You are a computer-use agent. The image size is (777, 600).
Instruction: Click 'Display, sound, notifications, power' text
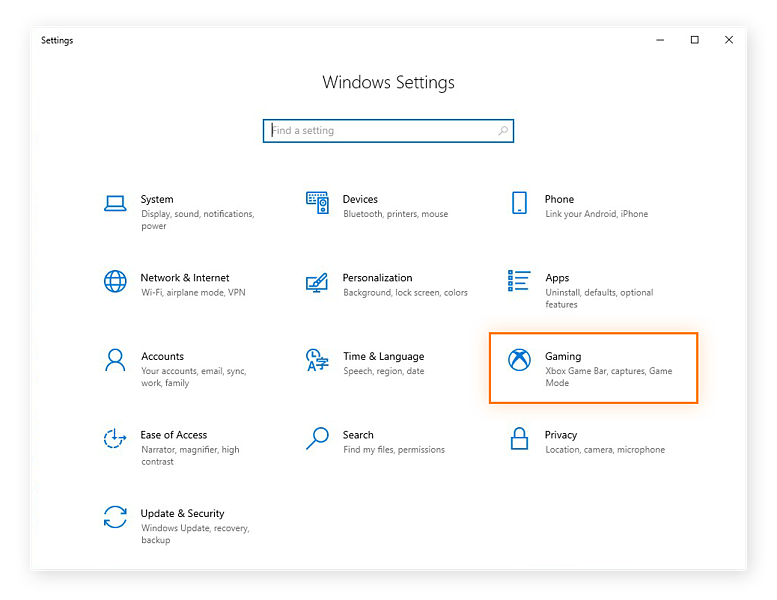coord(198,220)
